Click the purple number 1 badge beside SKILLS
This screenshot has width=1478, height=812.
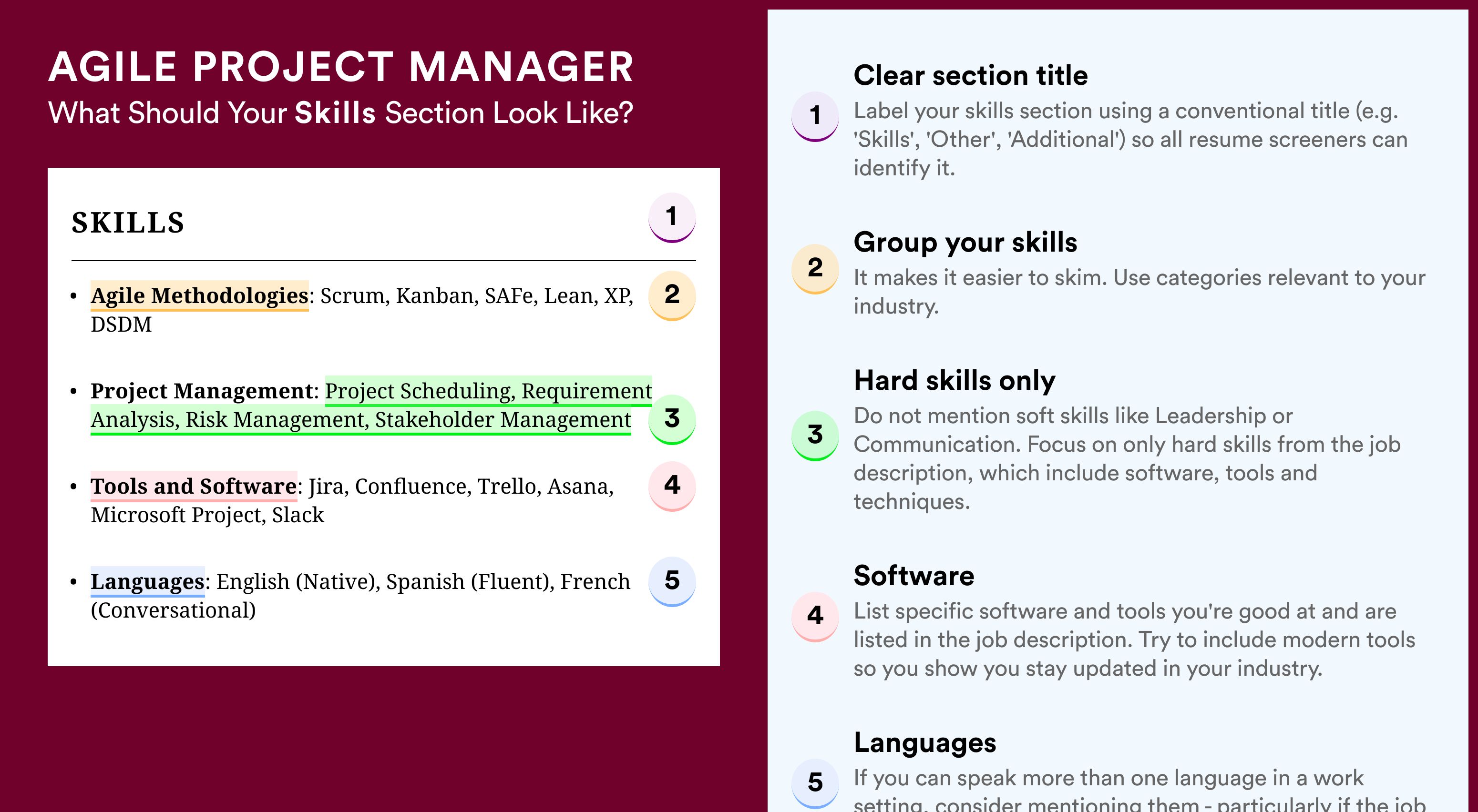(x=672, y=217)
